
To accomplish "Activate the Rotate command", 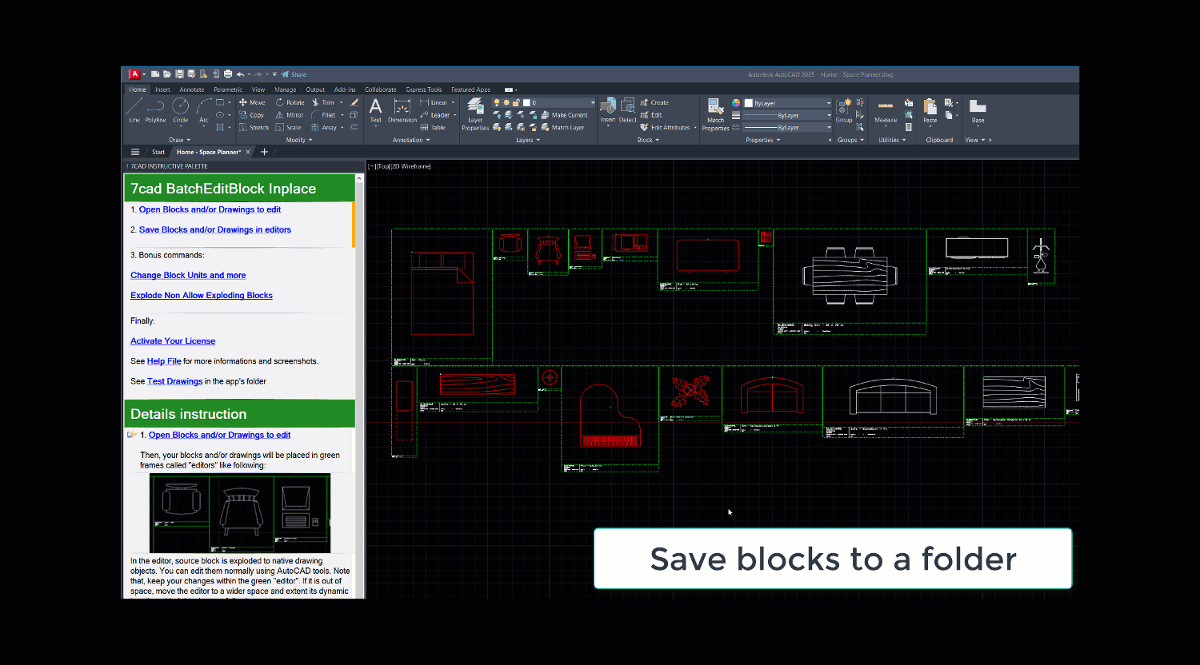I will coord(290,102).
